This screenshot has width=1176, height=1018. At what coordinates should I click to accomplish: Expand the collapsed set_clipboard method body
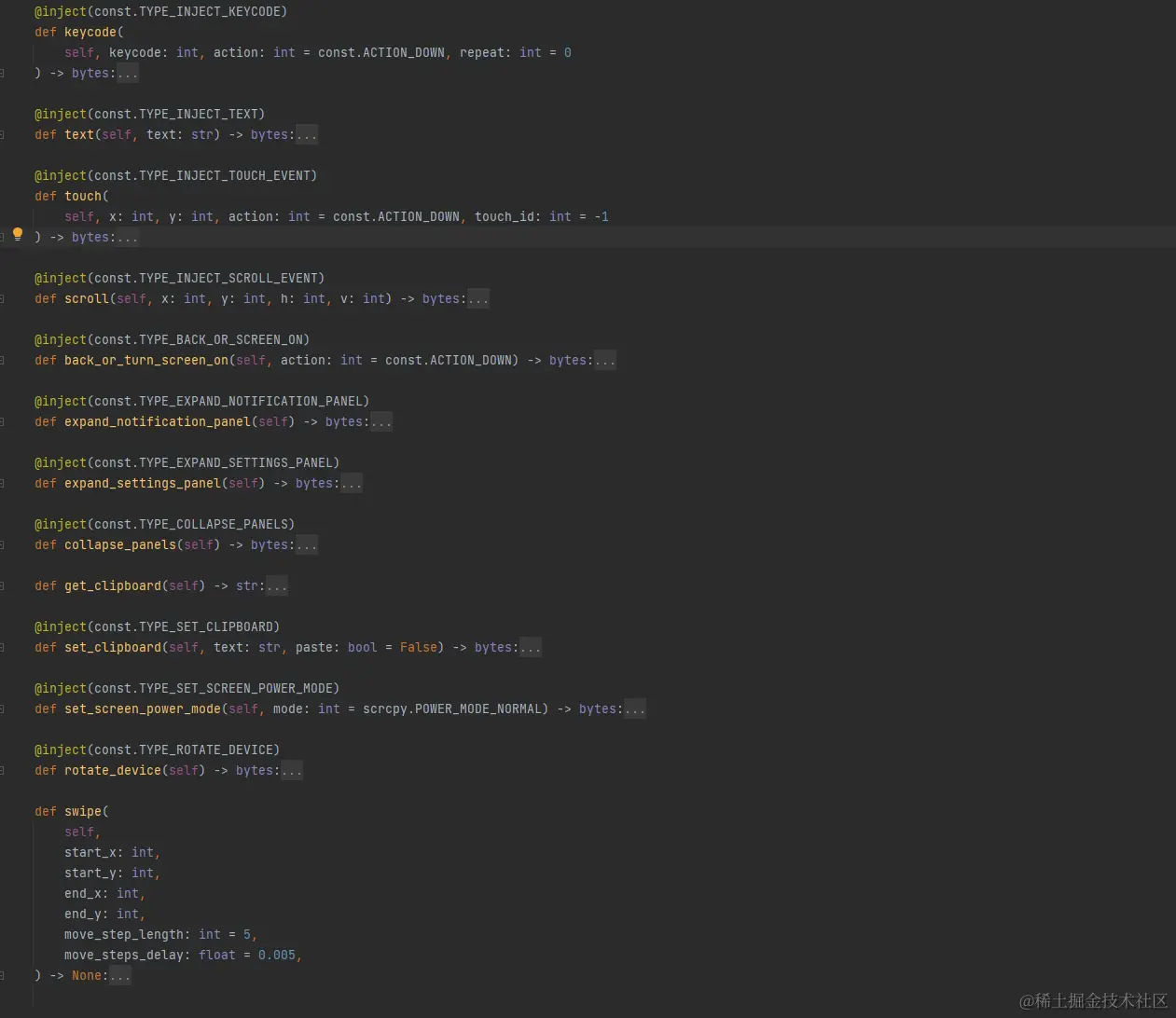coord(530,647)
